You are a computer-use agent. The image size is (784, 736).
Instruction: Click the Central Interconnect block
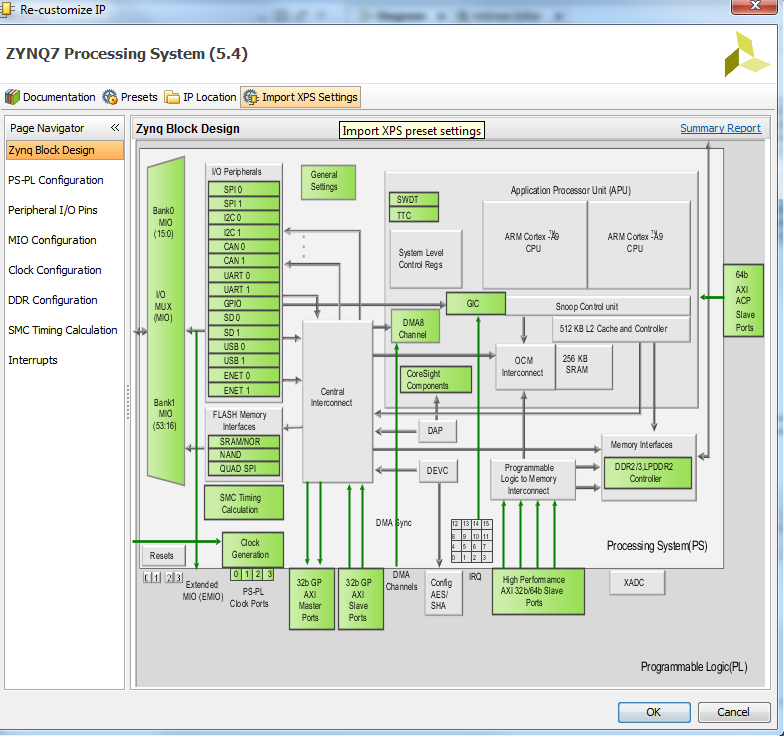[x=338, y=402]
